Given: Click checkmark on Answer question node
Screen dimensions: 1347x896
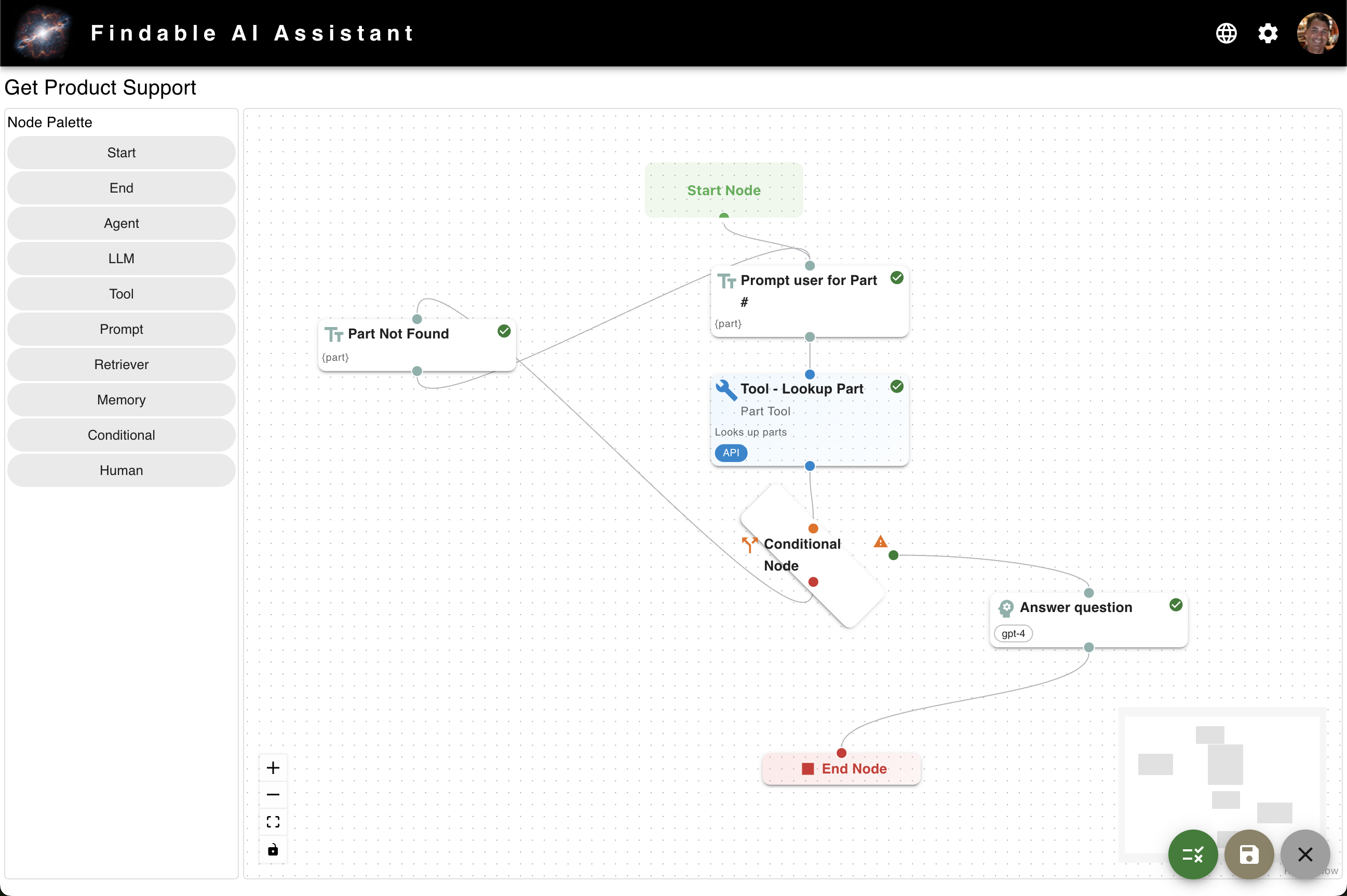Looking at the screenshot, I should click(1176, 605).
